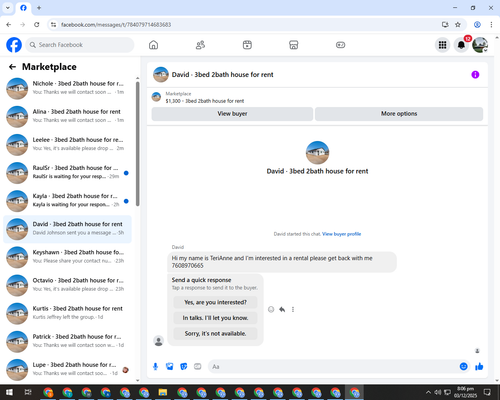Open conversation information purple icon
Image resolution: width=500 pixels, height=400 pixels.
475,75
